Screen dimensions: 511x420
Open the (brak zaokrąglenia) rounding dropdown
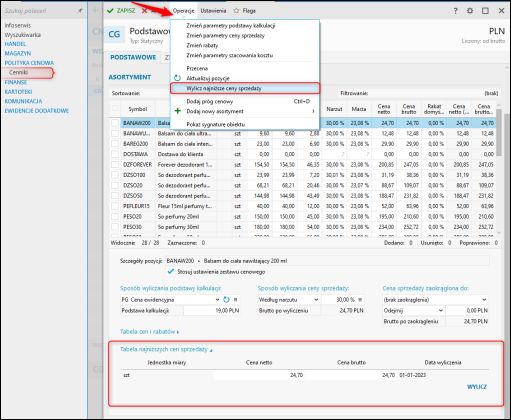pyautogui.click(x=435, y=300)
